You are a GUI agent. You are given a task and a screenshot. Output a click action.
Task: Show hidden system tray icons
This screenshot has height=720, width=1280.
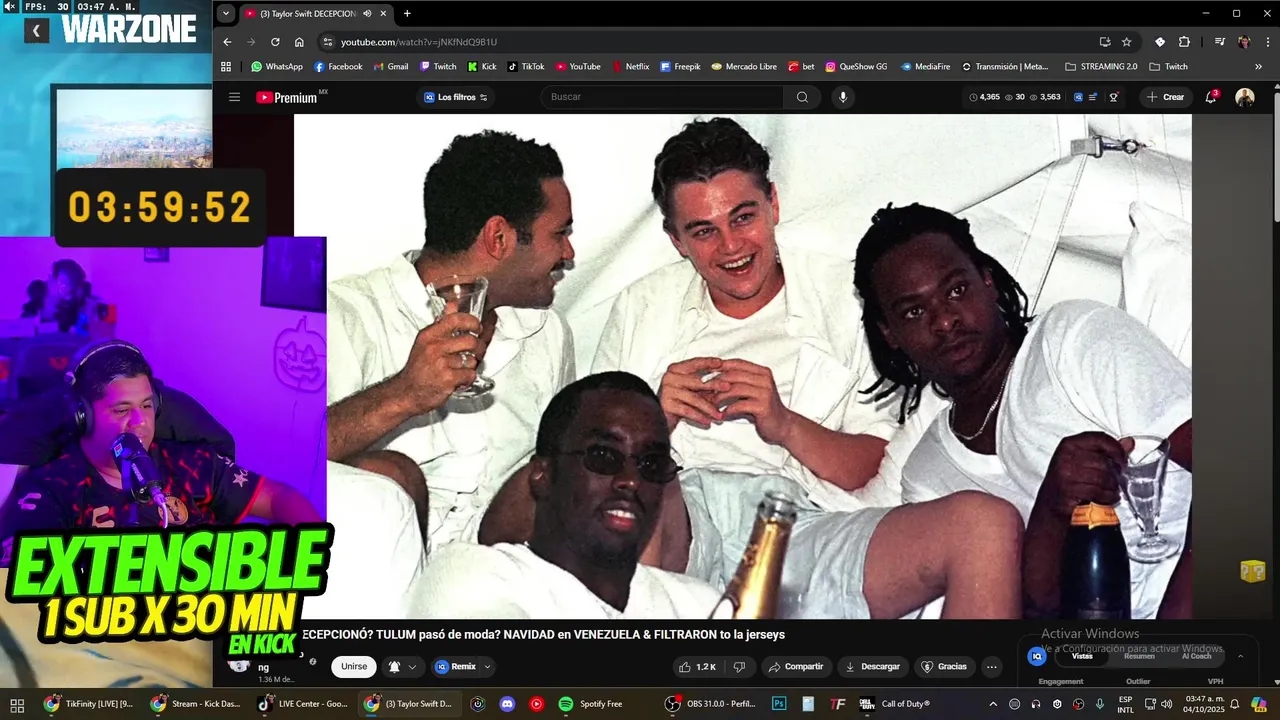[x=993, y=704]
